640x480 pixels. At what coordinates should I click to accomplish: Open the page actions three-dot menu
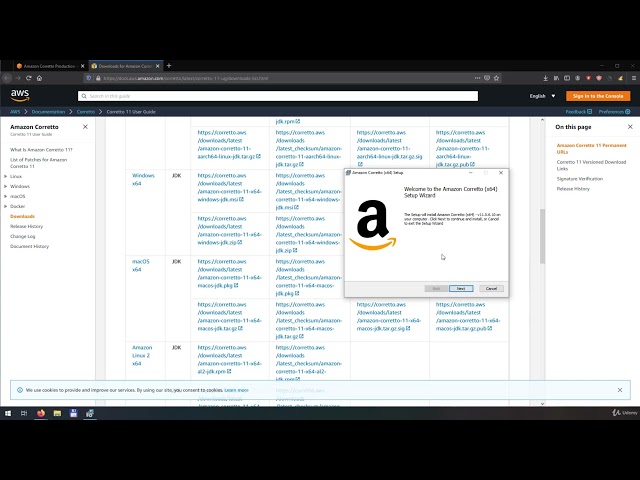pyautogui.click(x=477, y=78)
